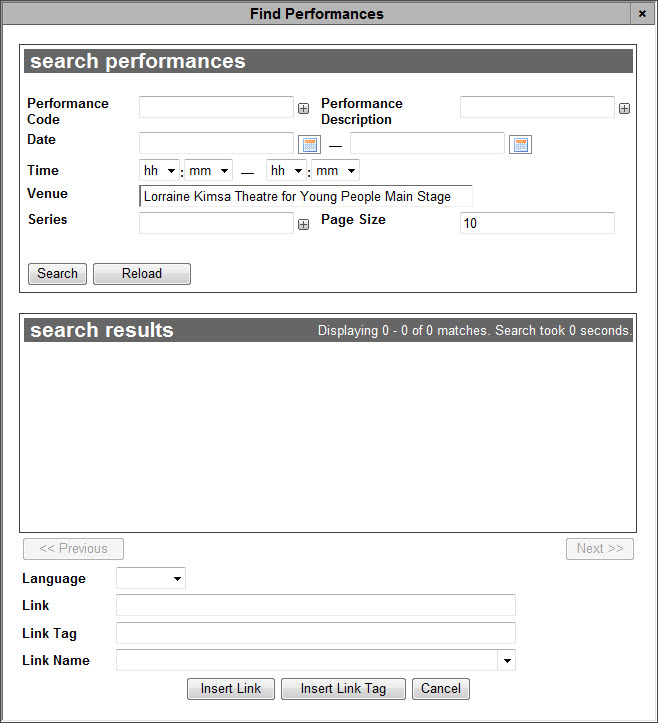Cancel the Find Performances dialog

441,689
